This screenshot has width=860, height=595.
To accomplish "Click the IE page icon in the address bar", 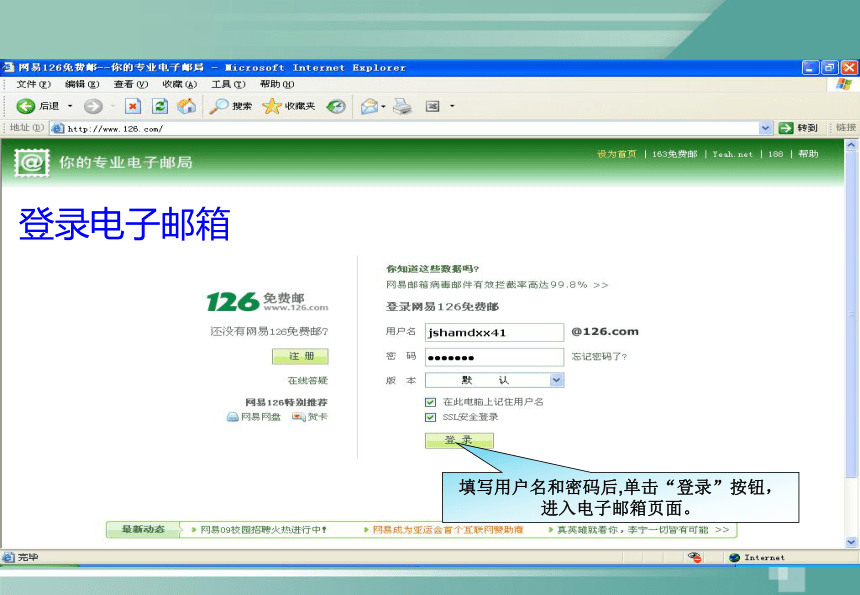I will (57, 128).
